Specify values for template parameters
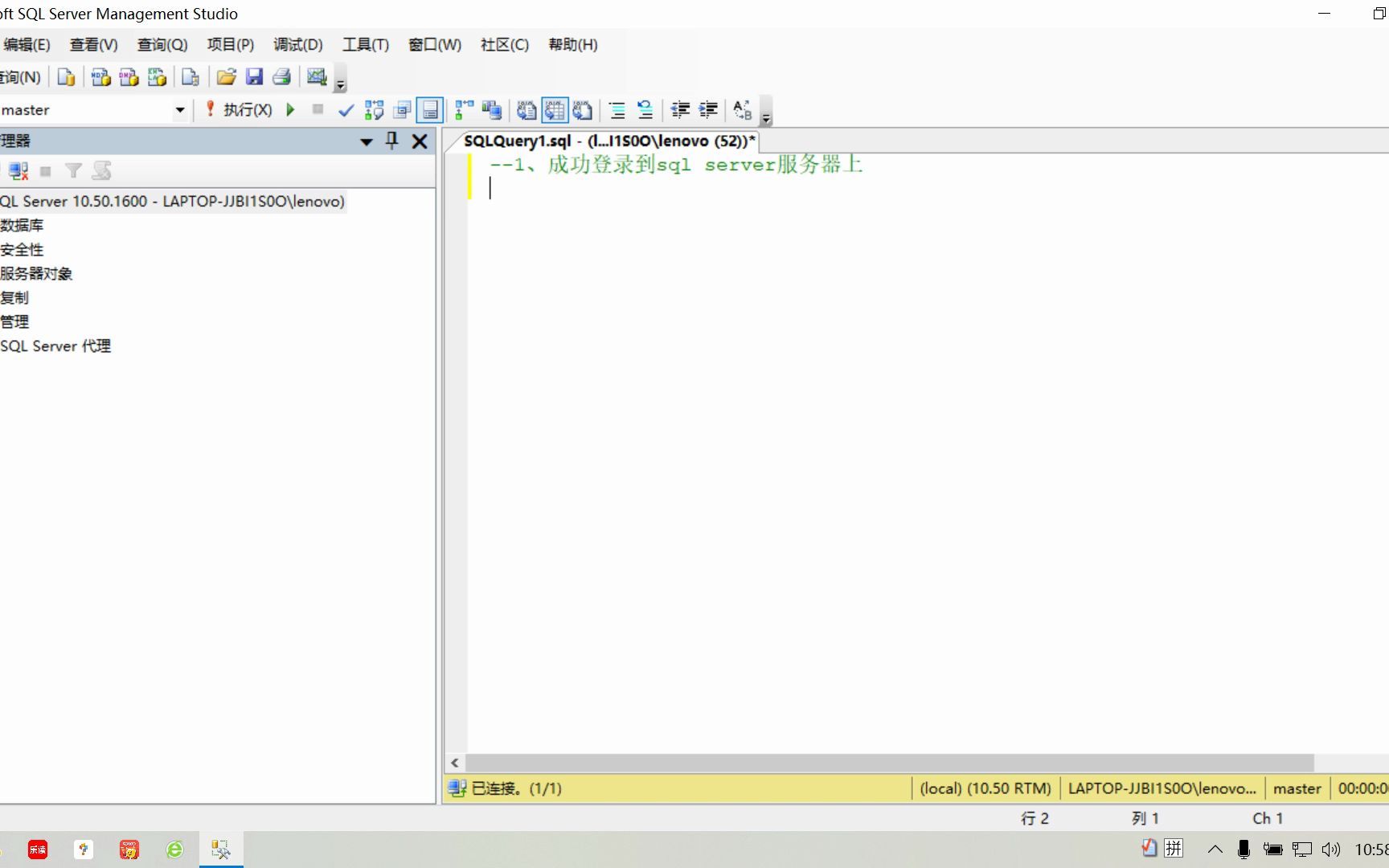This screenshot has height=868, width=1389. click(743, 110)
